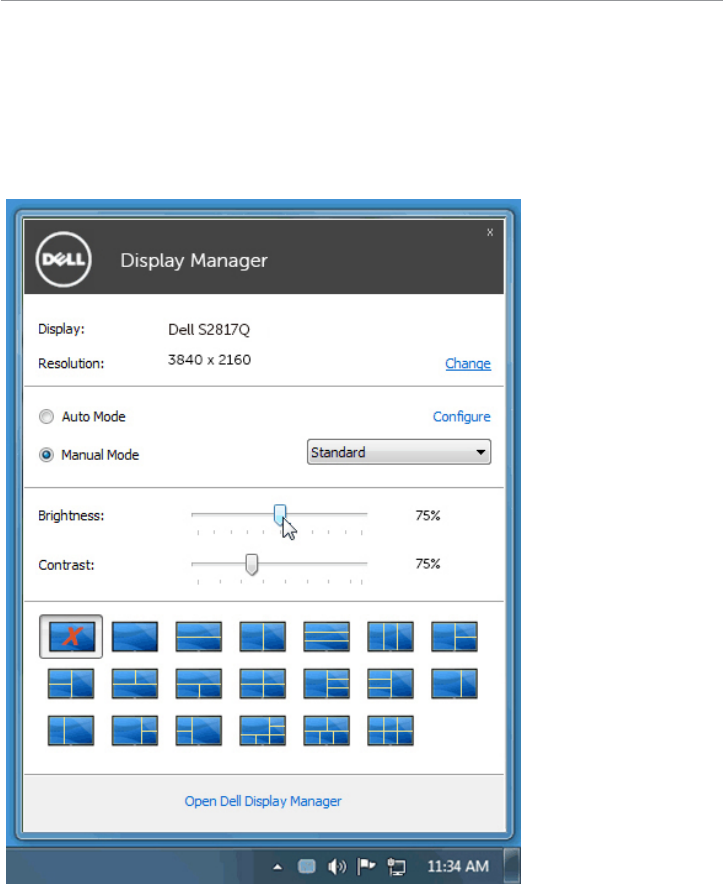Click the Brightness 75% value
Image resolution: width=723 pixels, height=884 pixels.
tap(427, 515)
